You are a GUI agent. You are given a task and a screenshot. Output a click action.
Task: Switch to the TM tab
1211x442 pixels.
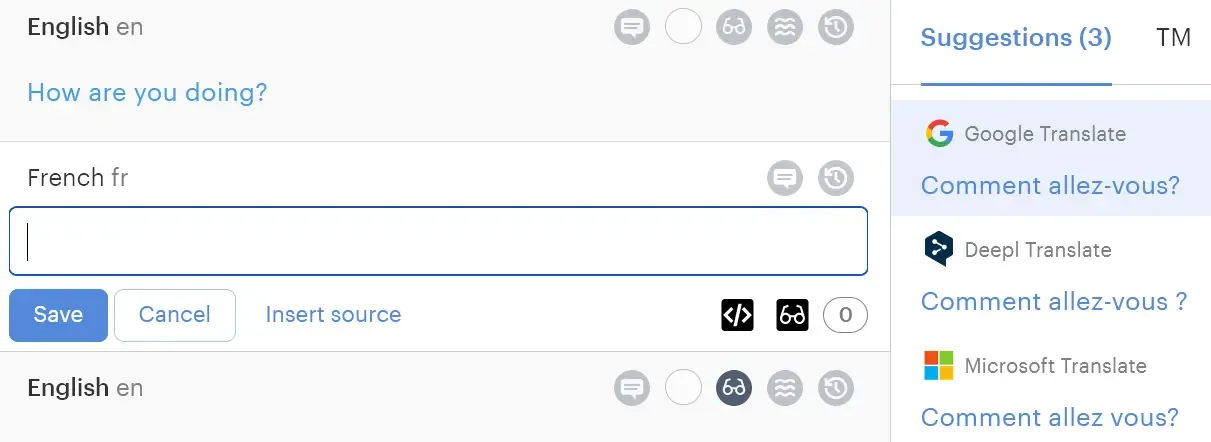click(x=1173, y=38)
